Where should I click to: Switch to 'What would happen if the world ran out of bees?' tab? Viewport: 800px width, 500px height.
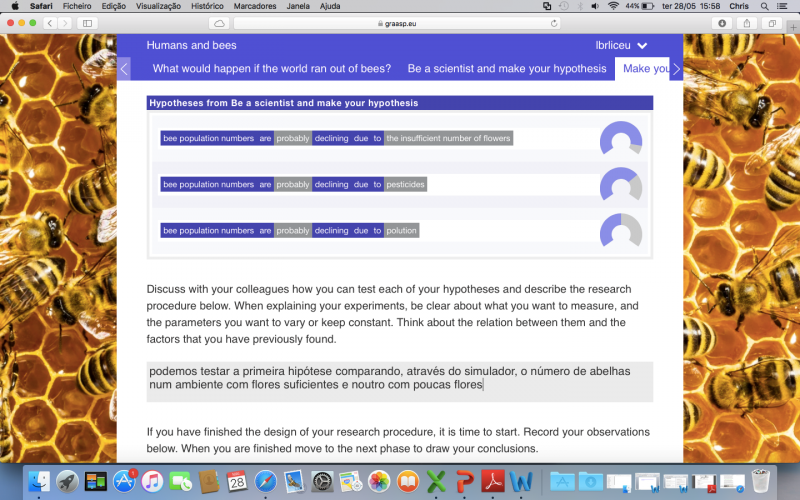(272, 69)
